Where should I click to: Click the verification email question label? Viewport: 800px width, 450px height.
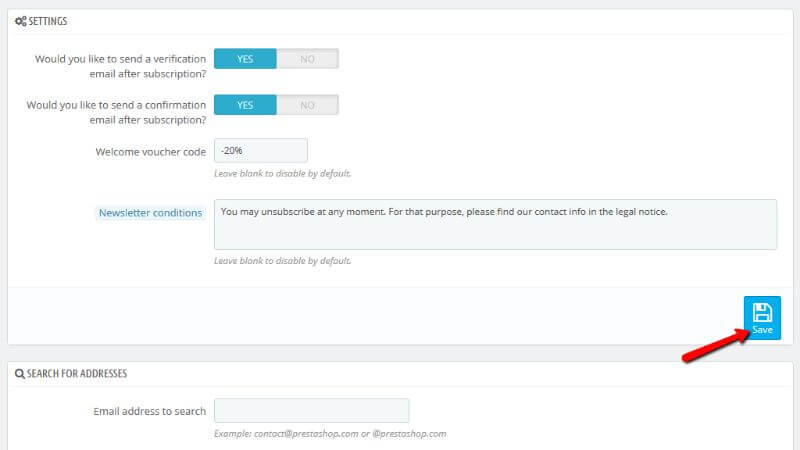(x=120, y=66)
